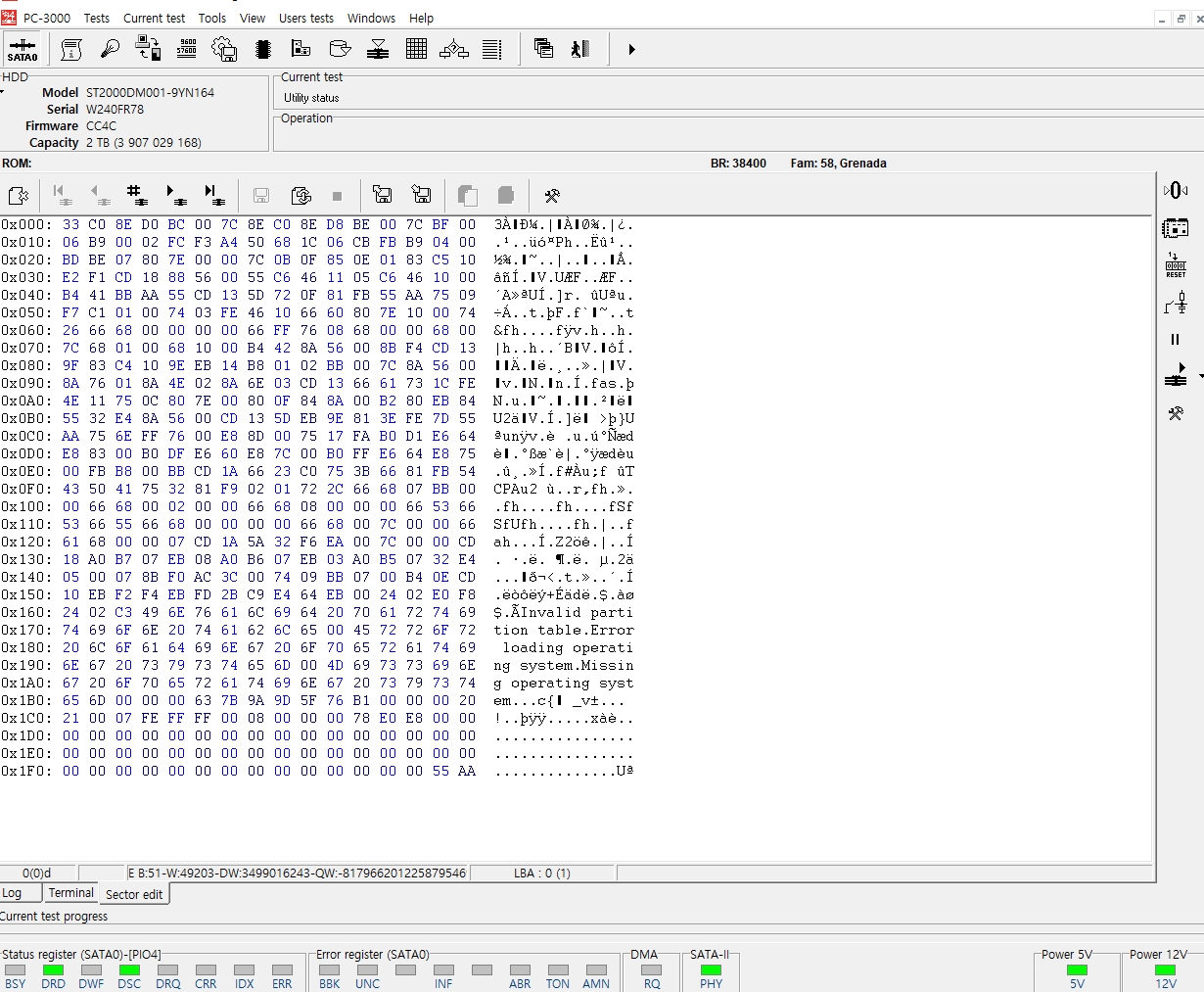Switch to the Terminal tab
Image resolution: width=1204 pixels, height=992 pixels.
tap(71, 893)
